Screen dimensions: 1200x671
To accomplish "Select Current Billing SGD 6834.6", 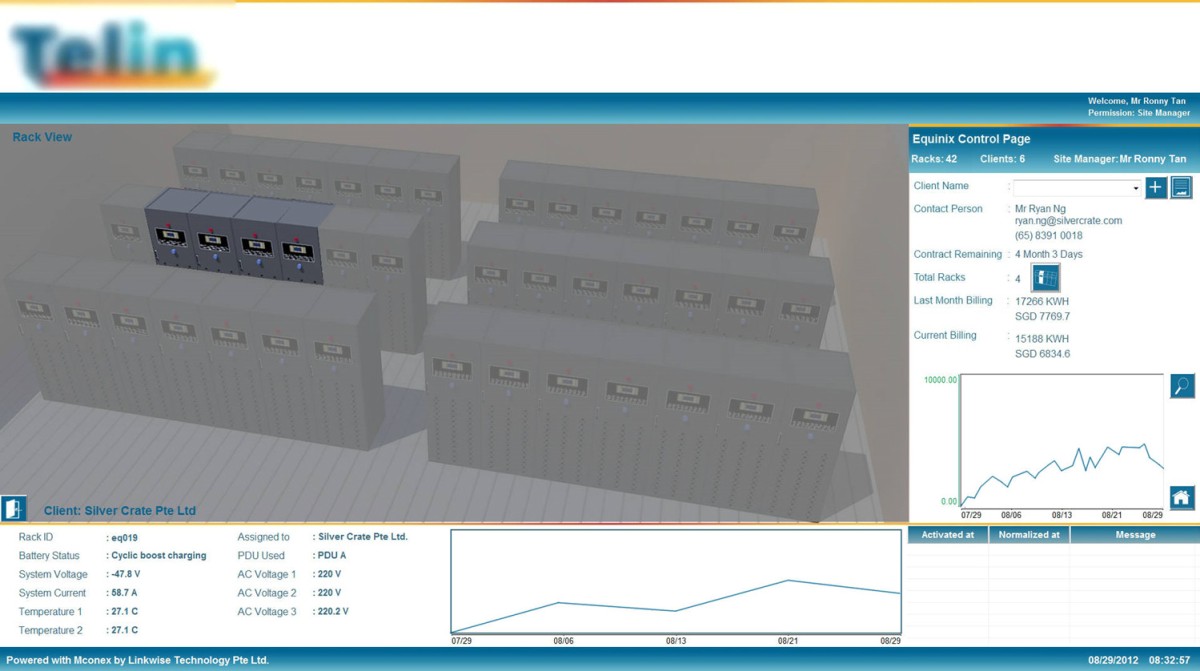I will 1042,354.
